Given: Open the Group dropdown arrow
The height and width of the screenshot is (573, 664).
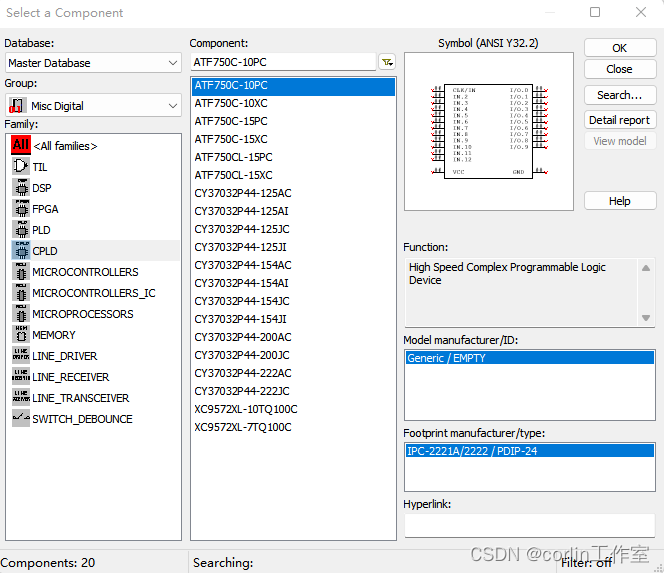Looking at the screenshot, I should [172, 105].
